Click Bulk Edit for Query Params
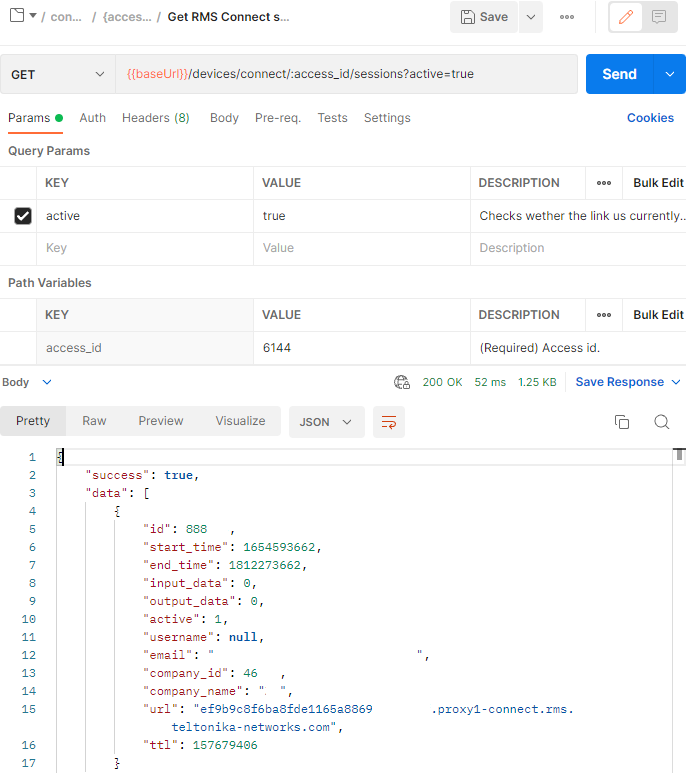Viewport: 686px width, 773px height. point(658,183)
